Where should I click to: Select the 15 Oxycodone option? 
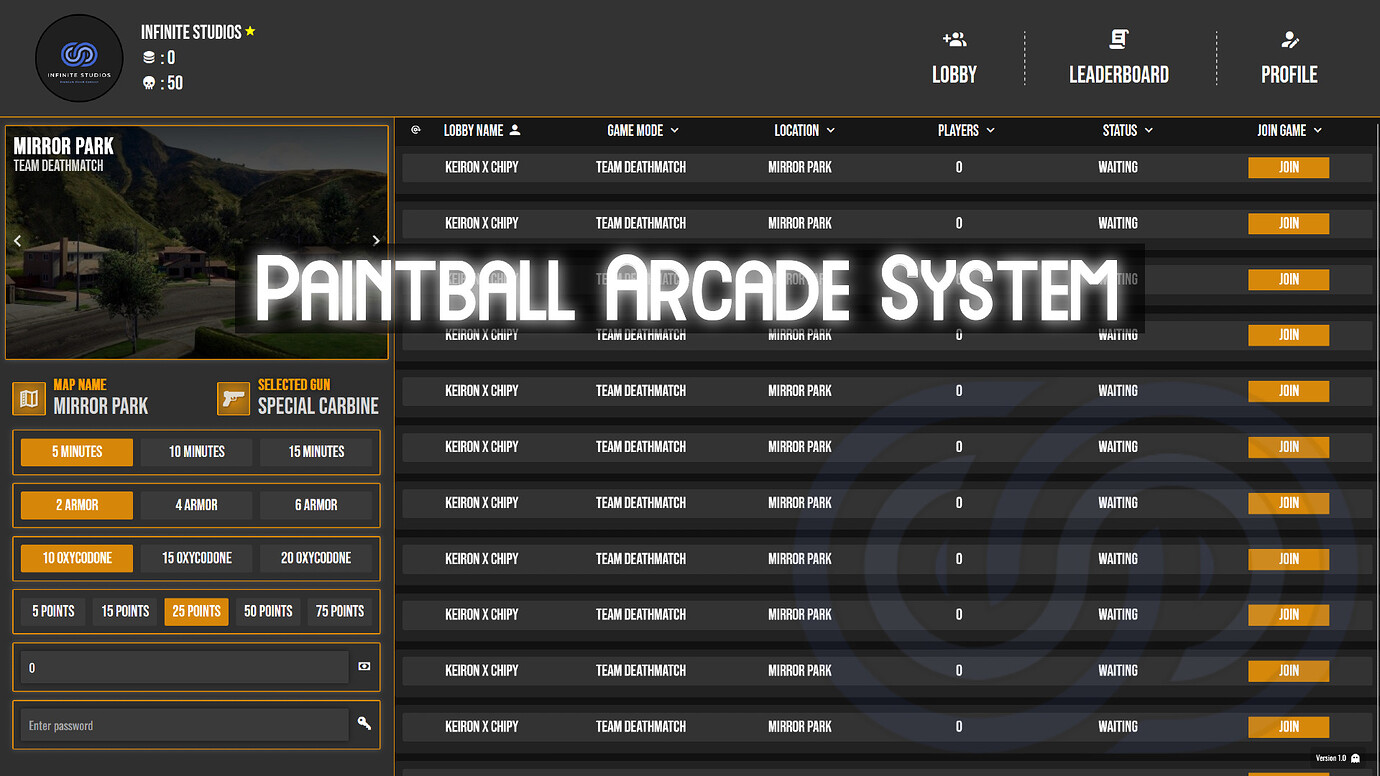tap(196, 558)
